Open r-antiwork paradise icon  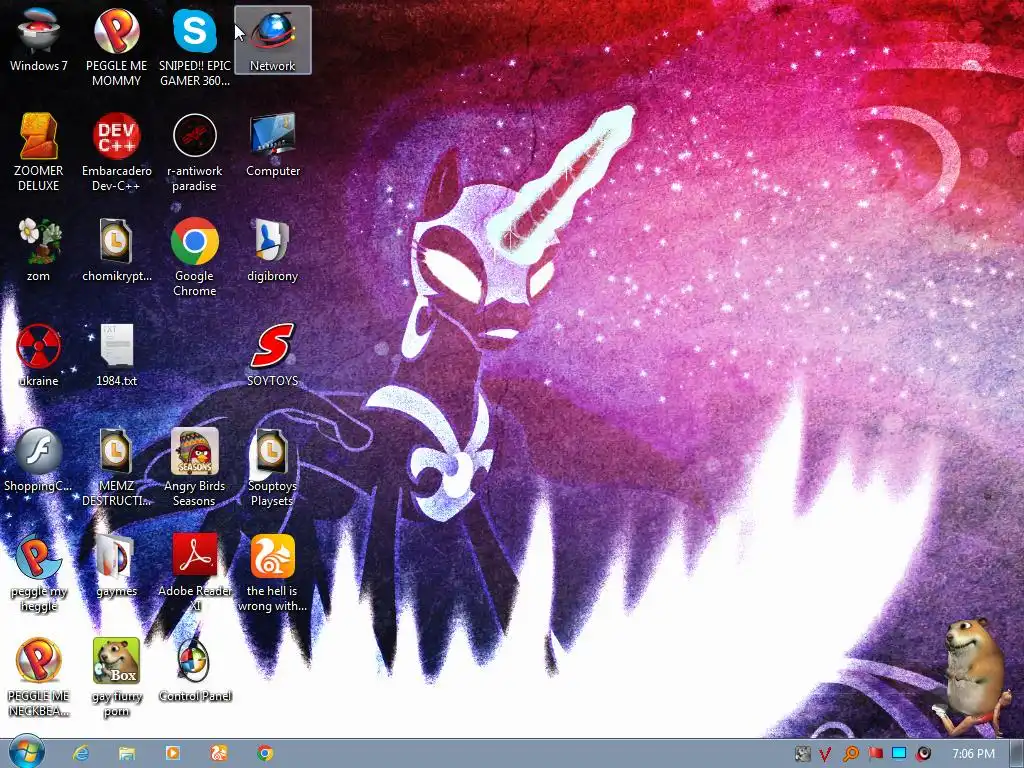[x=195, y=152]
